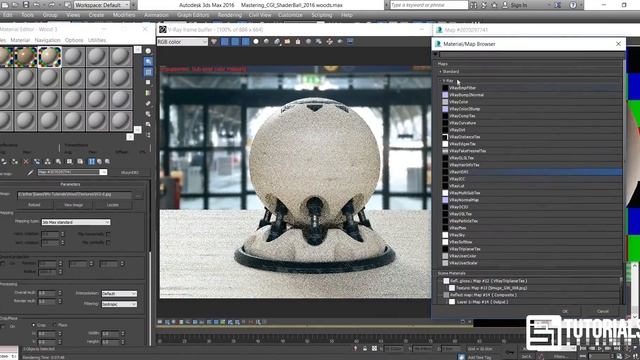Screen dimensions: 640x360
Task: Click the green channel button in V-Ray frame buffer
Action: point(235,42)
